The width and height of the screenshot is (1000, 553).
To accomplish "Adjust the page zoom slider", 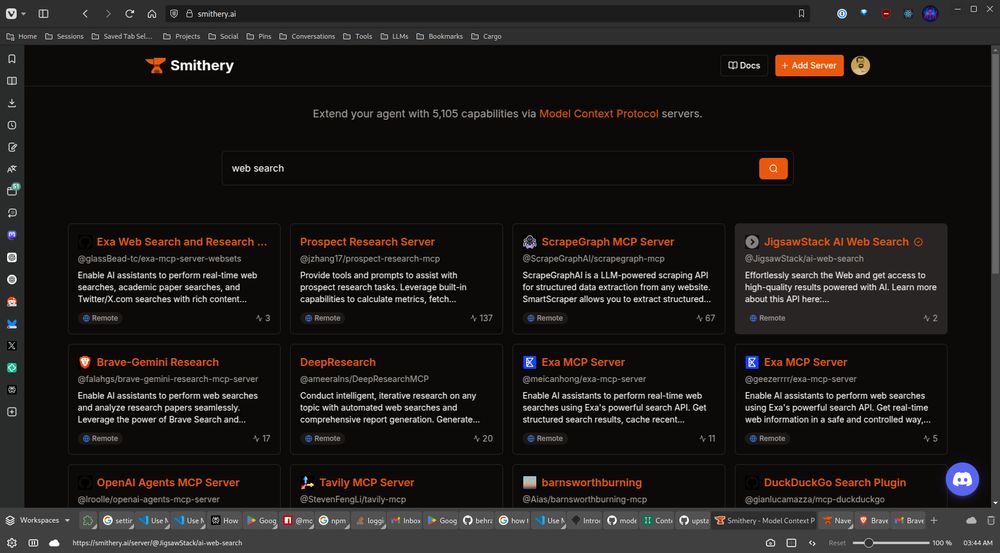I will tap(893, 543).
